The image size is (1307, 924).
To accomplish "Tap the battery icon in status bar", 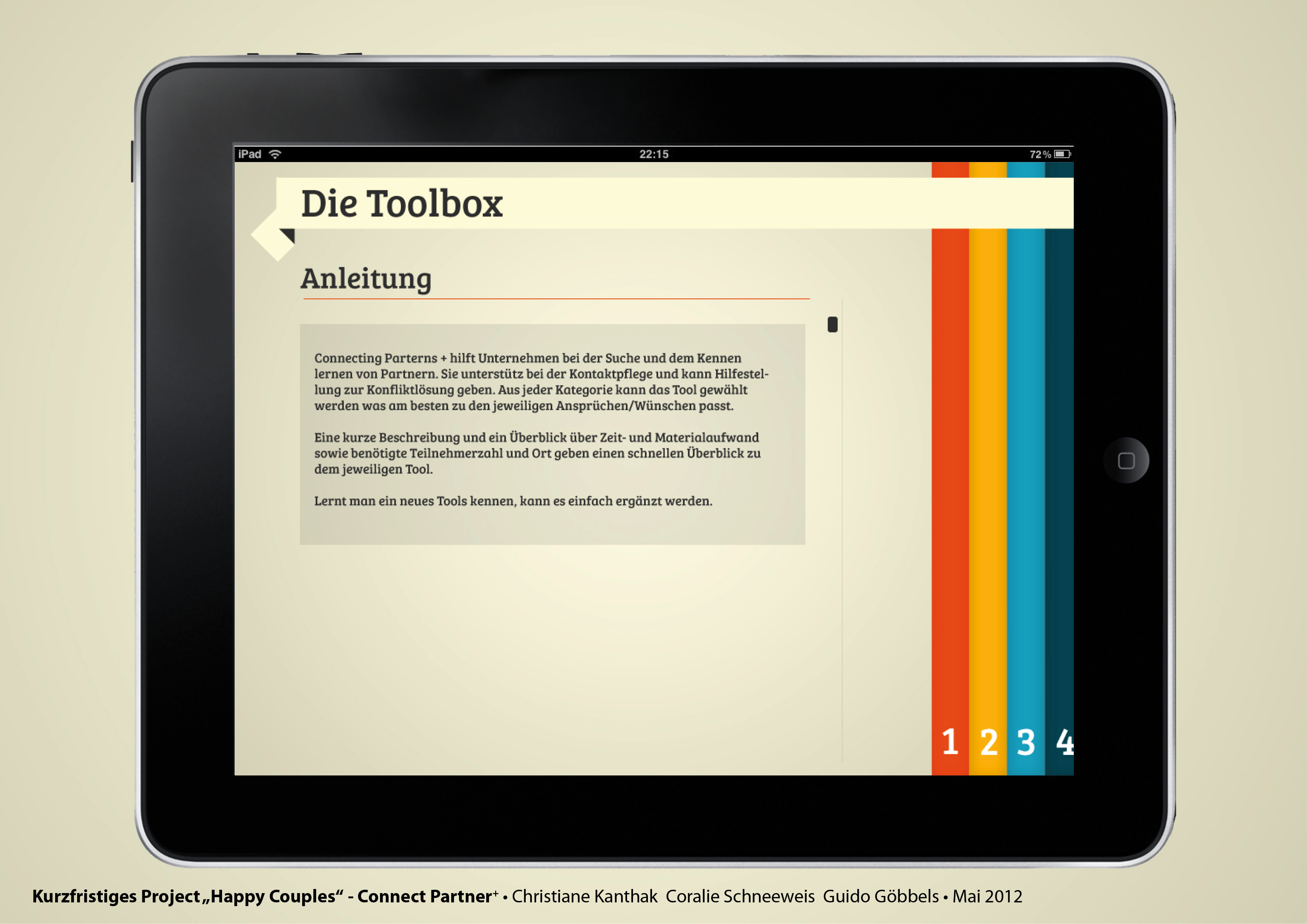I will tap(1062, 154).
